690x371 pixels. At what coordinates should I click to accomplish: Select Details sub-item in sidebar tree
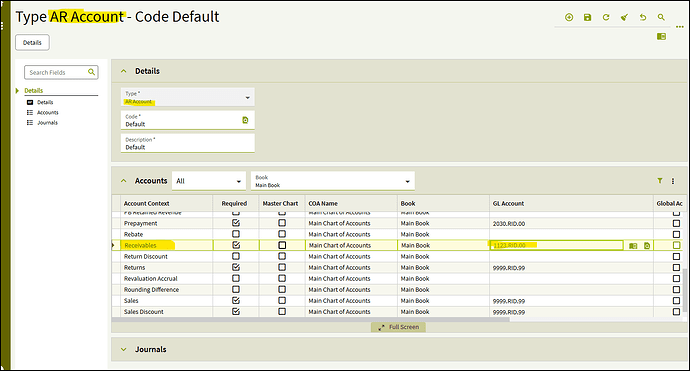pos(45,102)
